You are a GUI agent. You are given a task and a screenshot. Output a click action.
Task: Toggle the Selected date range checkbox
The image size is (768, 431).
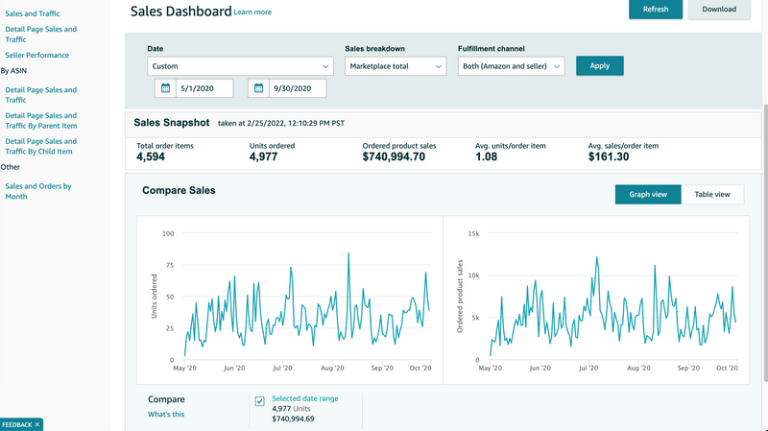coord(260,401)
